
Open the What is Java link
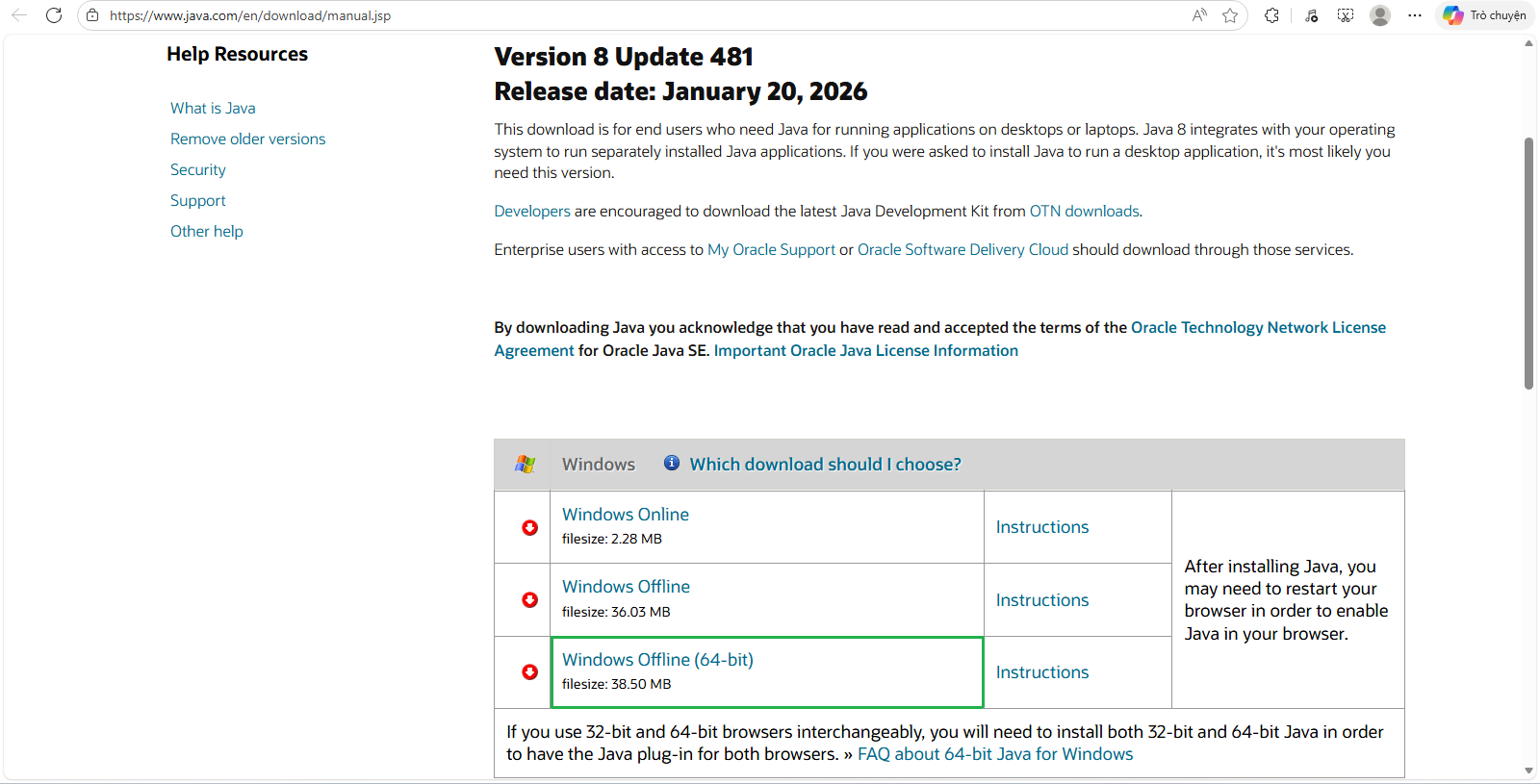(213, 108)
